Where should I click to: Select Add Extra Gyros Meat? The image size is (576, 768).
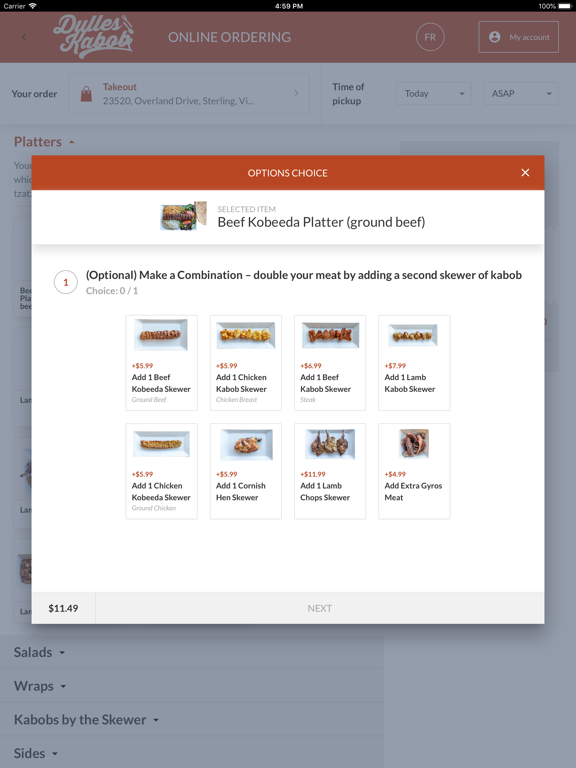coord(414,471)
